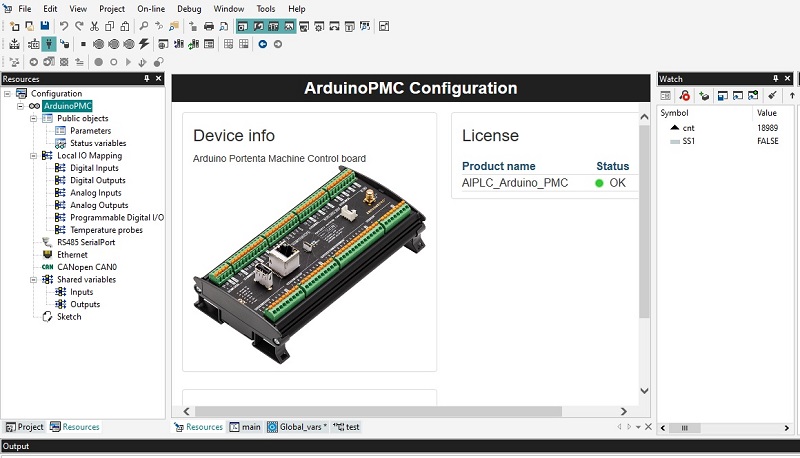Collapse the Configuration tree node

tap(7, 94)
